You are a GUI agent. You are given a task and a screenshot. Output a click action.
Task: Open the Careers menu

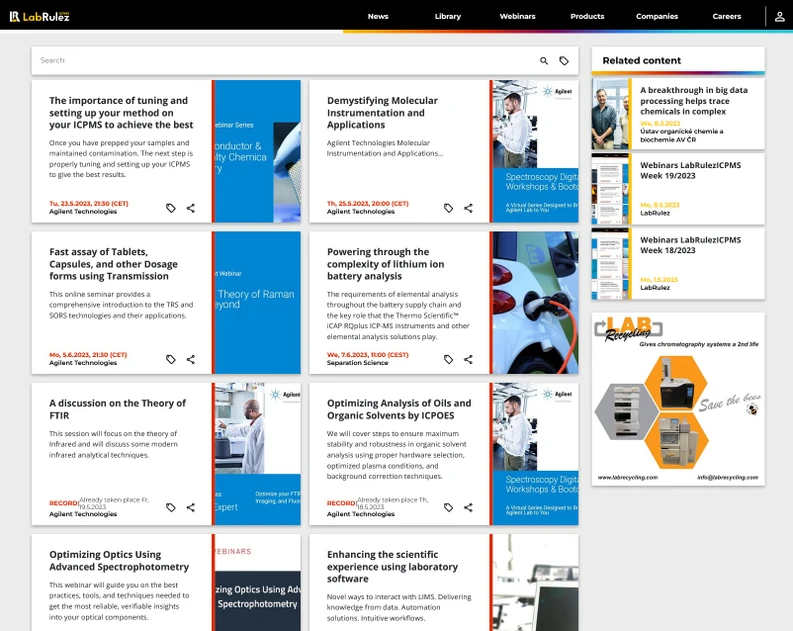click(x=727, y=16)
